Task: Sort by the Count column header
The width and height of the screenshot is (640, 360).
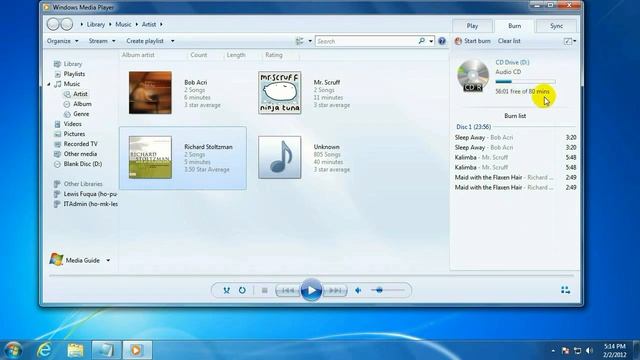Action: 198,55
